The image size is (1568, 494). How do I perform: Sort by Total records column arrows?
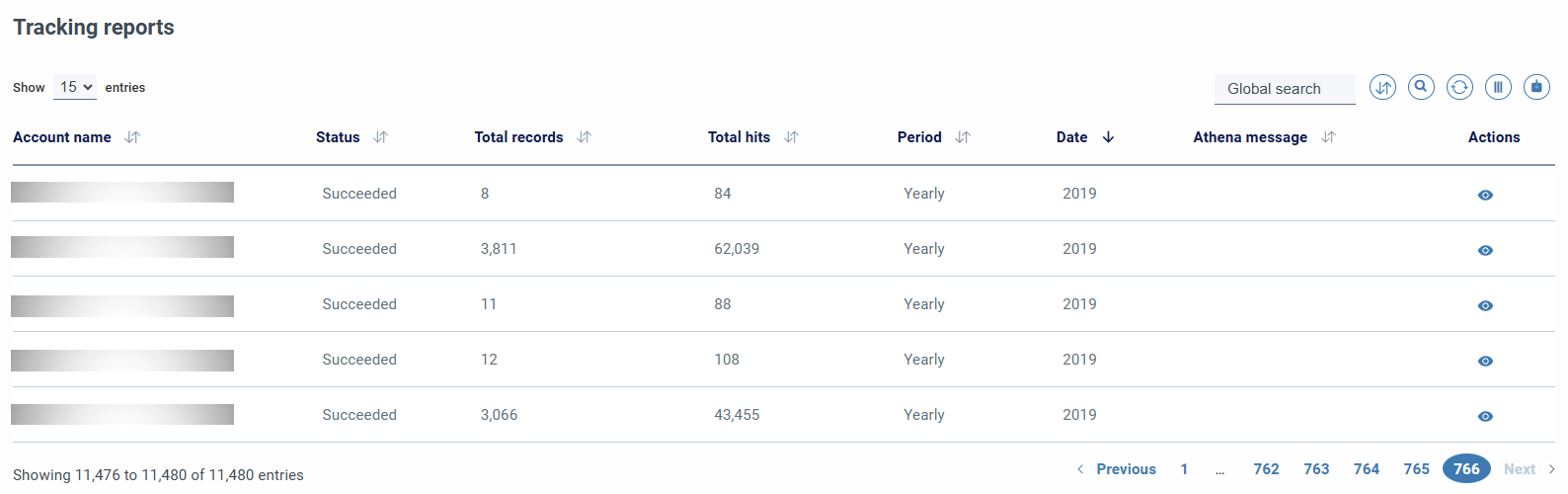point(584,137)
